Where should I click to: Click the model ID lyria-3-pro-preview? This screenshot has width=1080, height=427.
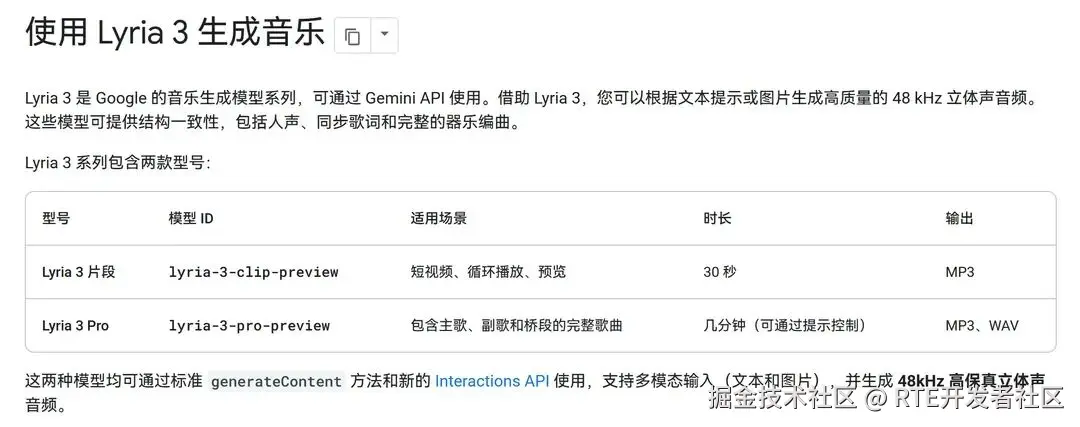[x=249, y=326]
